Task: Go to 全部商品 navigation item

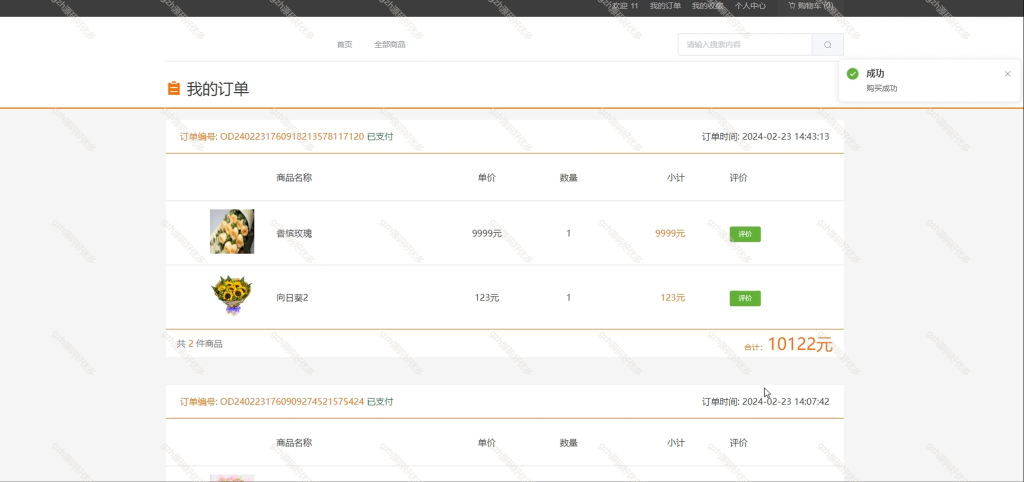Action: [390, 44]
